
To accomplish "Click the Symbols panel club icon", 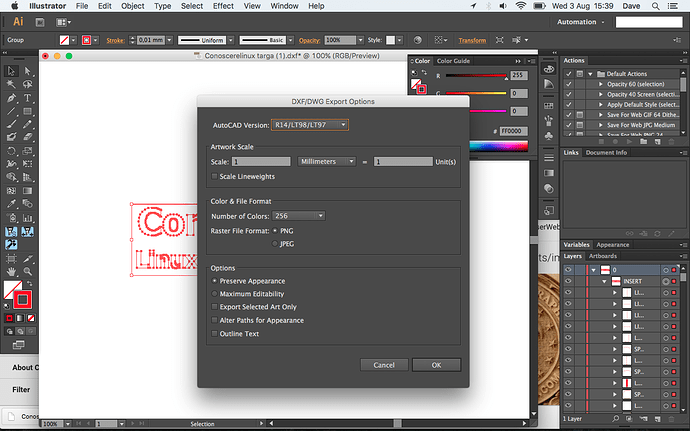I will click(x=549, y=136).
